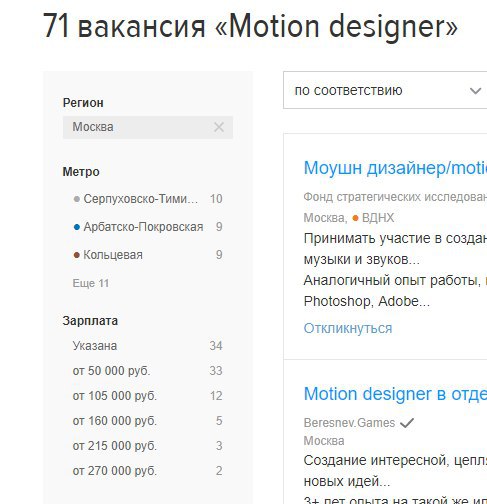Filter by Арбатско-Покровская metro line
This screenshot has width=487, height=504.
143,227
